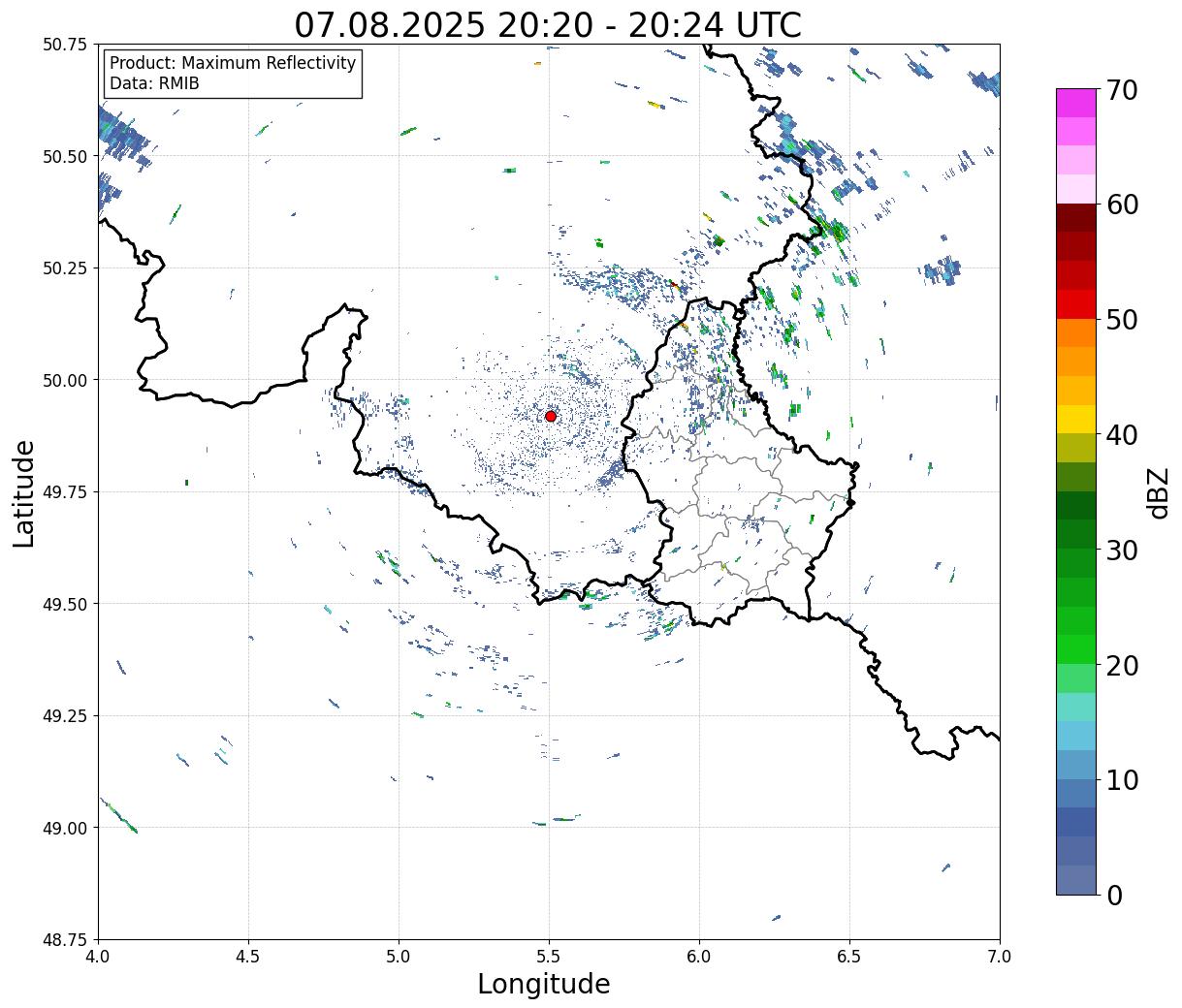Click the 5.0 longitude tick label

pyautogui.click(x=399, y=957)
